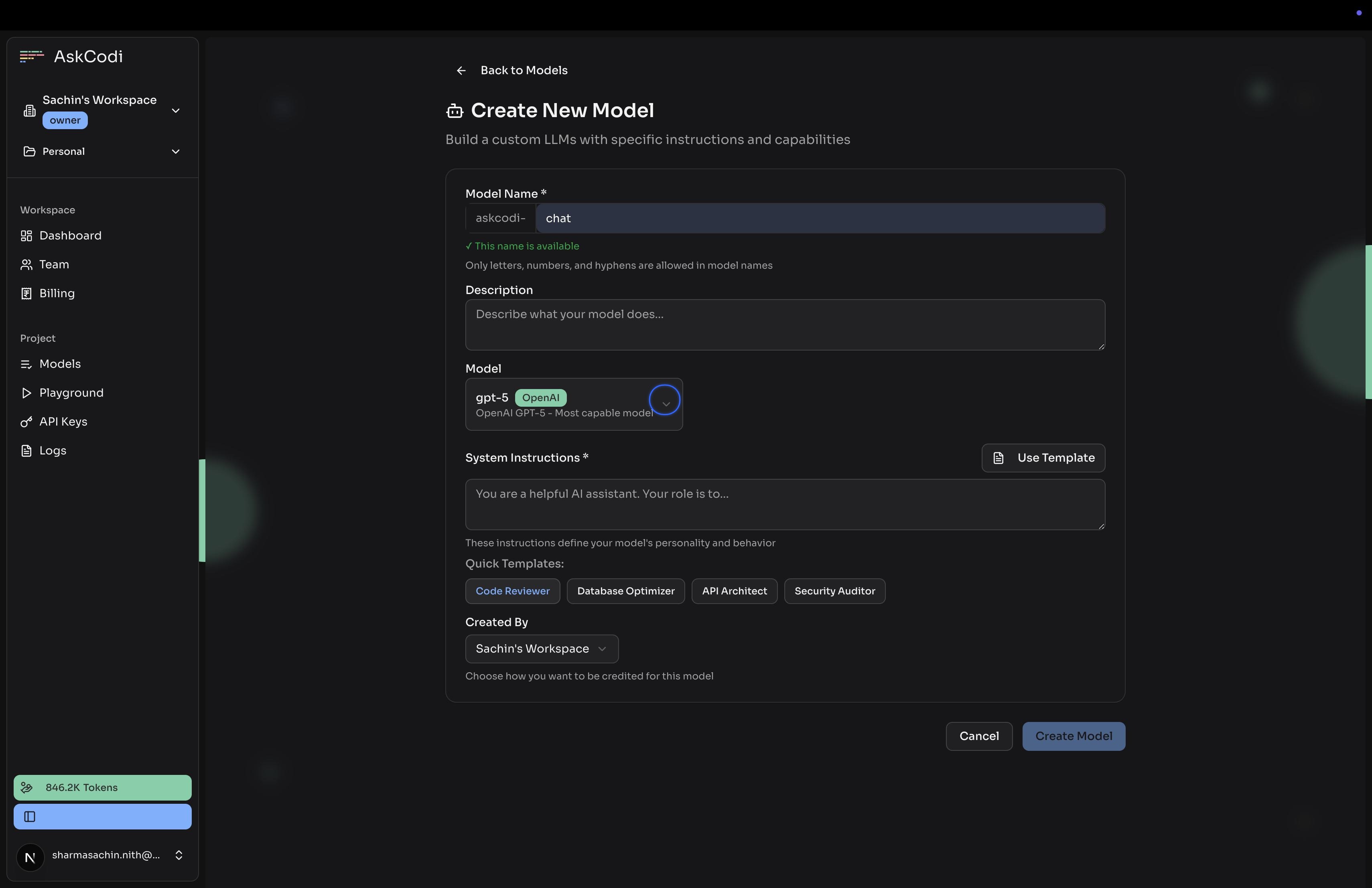This screenshot has height=888, width=1372.
Task: Click the back arrow icon
Action: coord(461,70)
